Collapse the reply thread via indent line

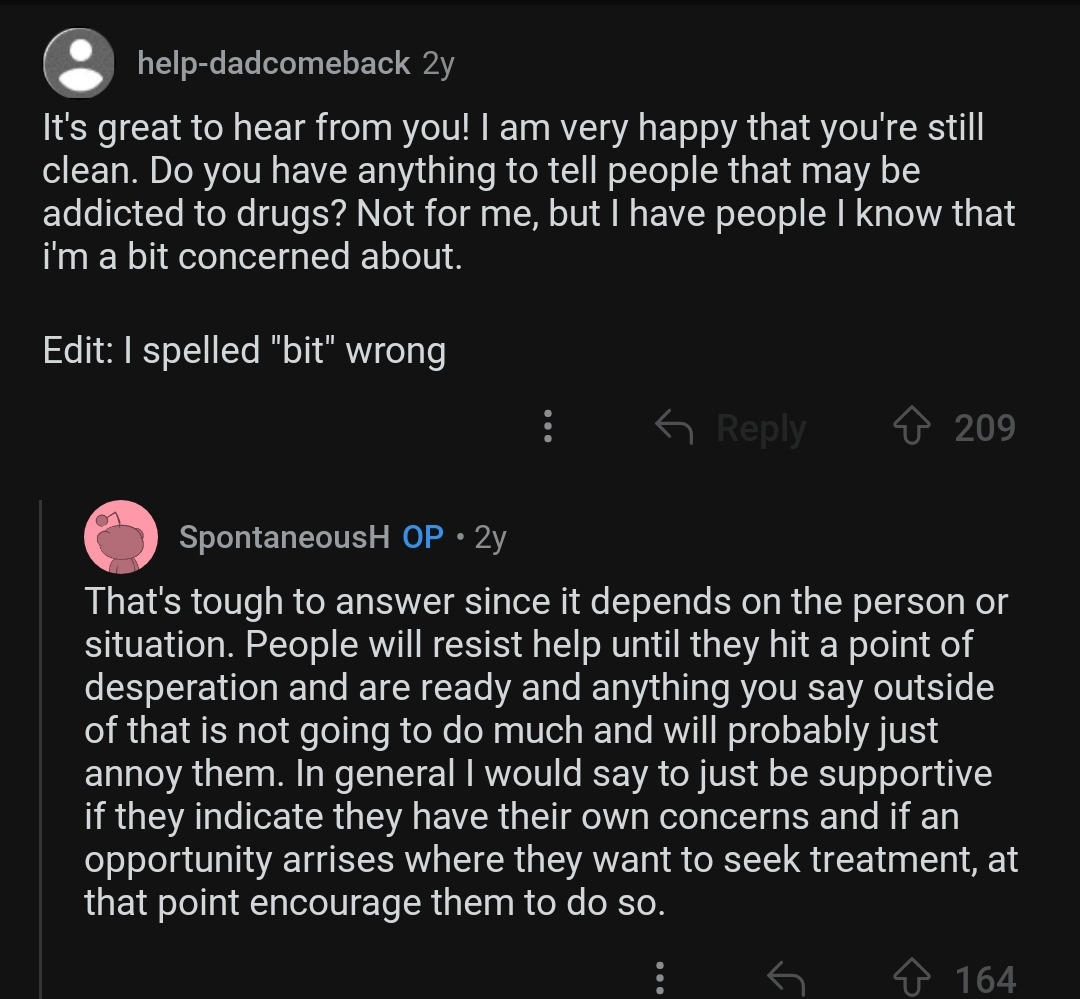click(x=40, y=750)
